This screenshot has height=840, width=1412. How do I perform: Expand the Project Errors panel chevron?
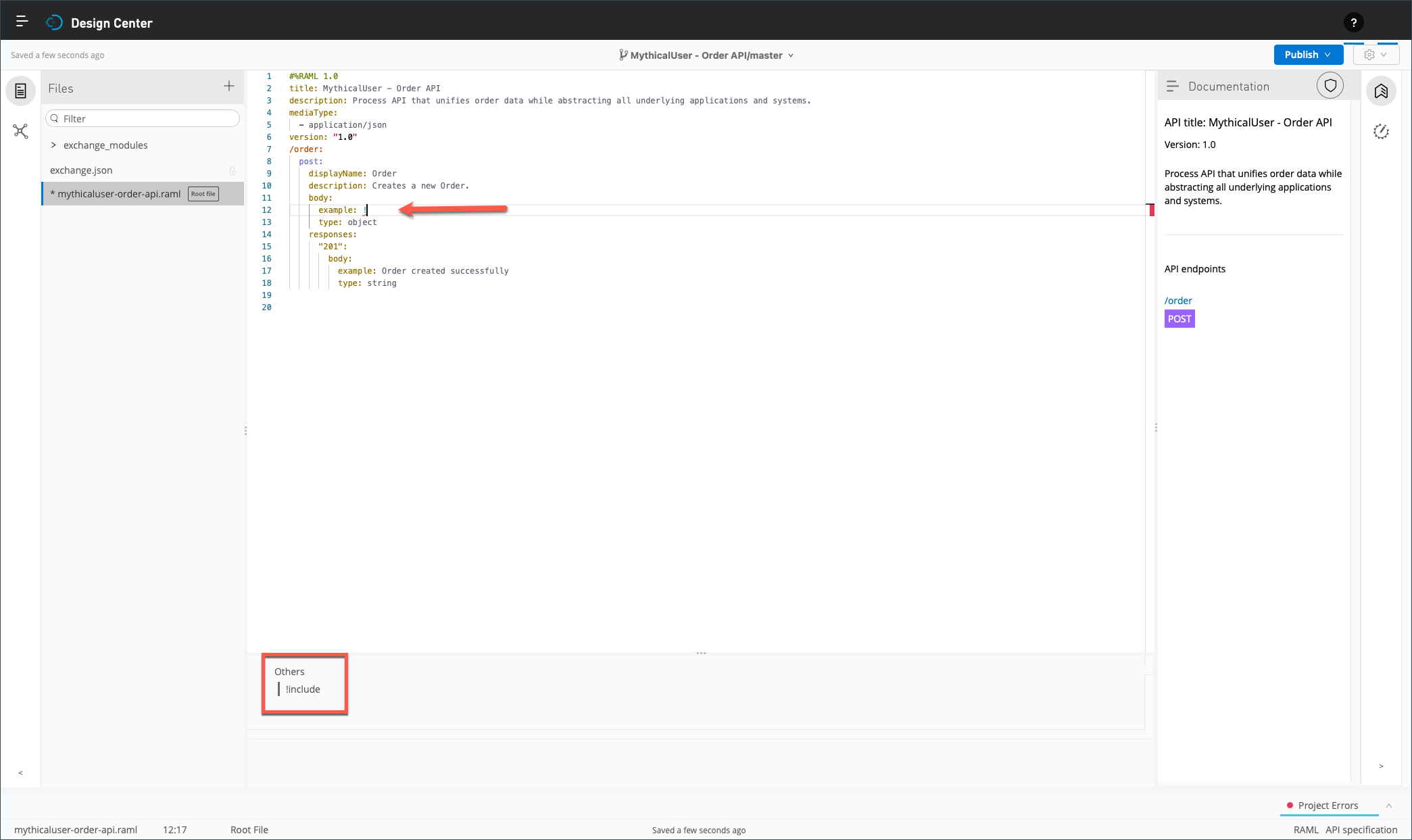pos(1389,806)
